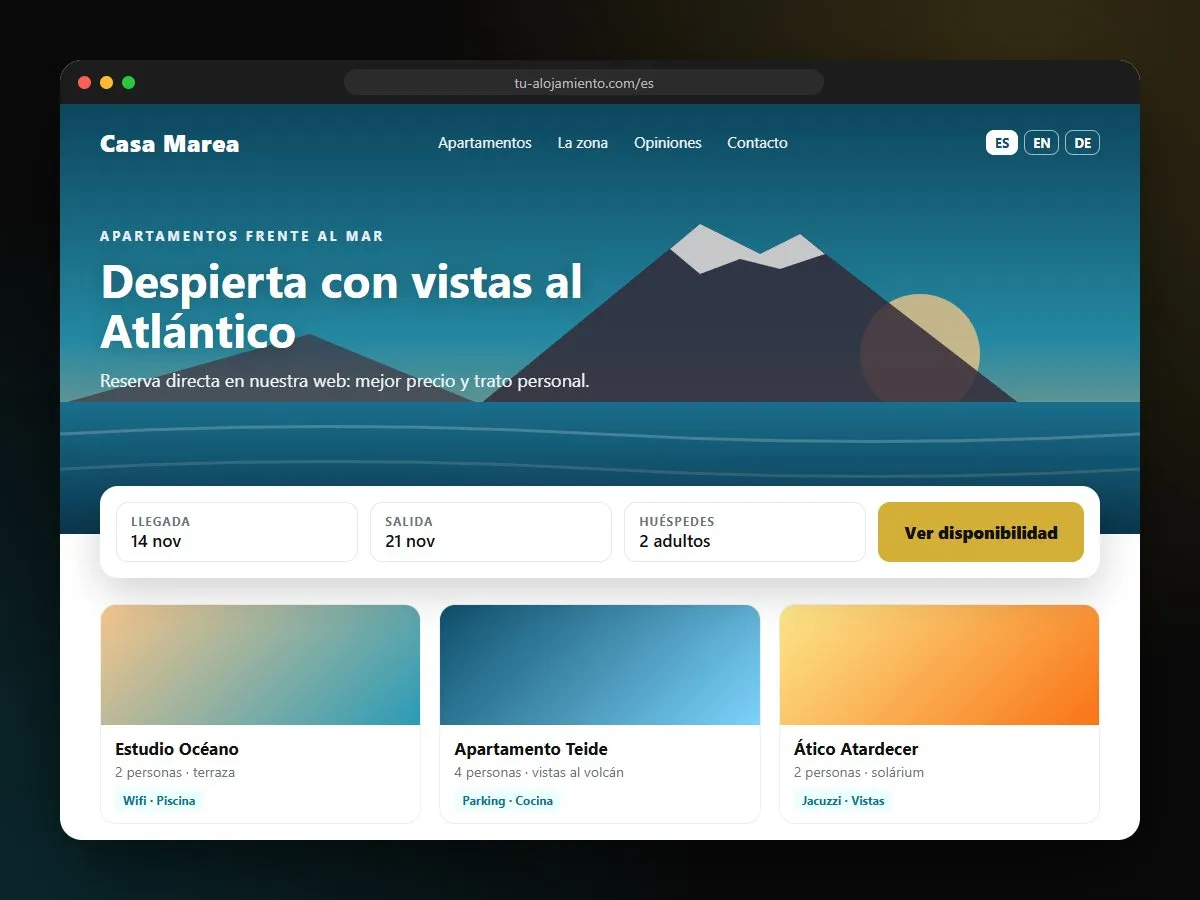Select the ES language option
The height and width of the screenshot is (900, 1200).
1002,143
